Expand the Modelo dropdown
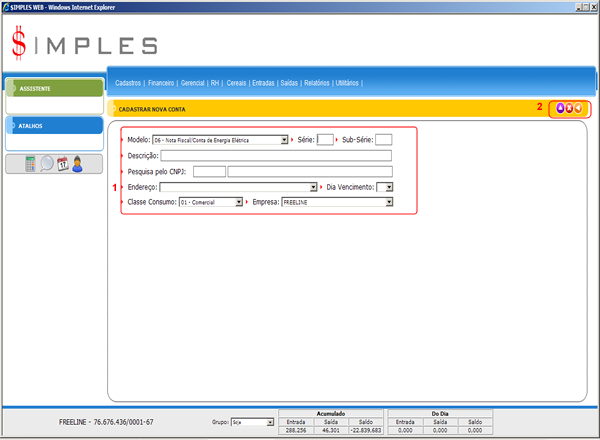 [284, 140]
